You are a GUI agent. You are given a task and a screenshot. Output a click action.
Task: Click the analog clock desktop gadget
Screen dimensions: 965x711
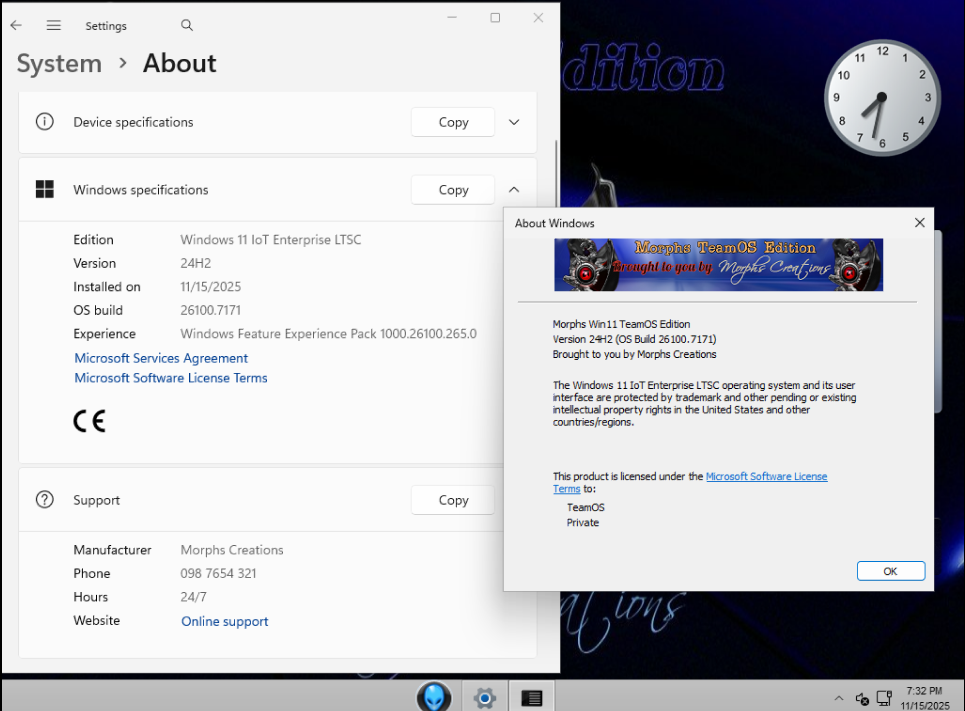pyautogui.click(x=882, y=98)
